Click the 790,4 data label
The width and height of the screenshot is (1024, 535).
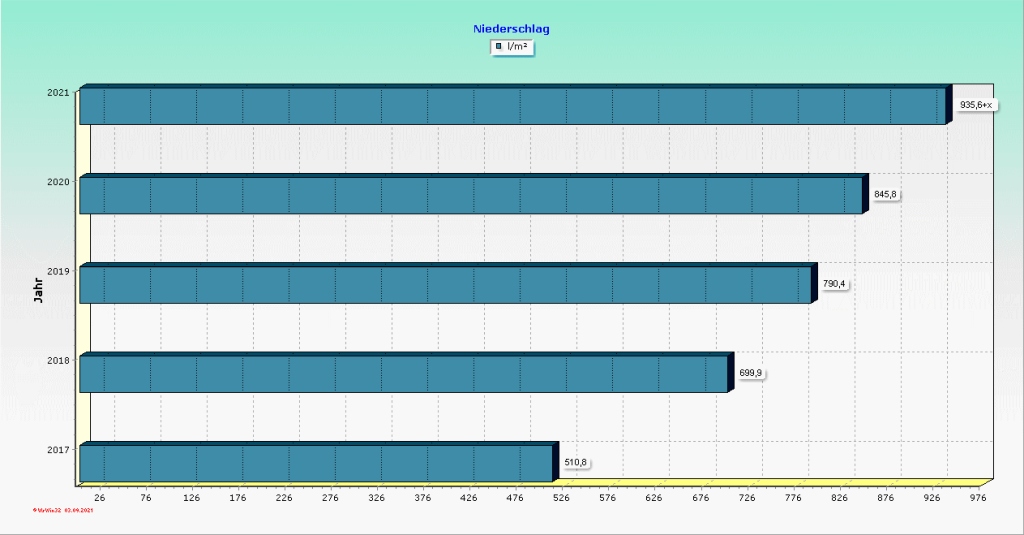pos(834,284)
